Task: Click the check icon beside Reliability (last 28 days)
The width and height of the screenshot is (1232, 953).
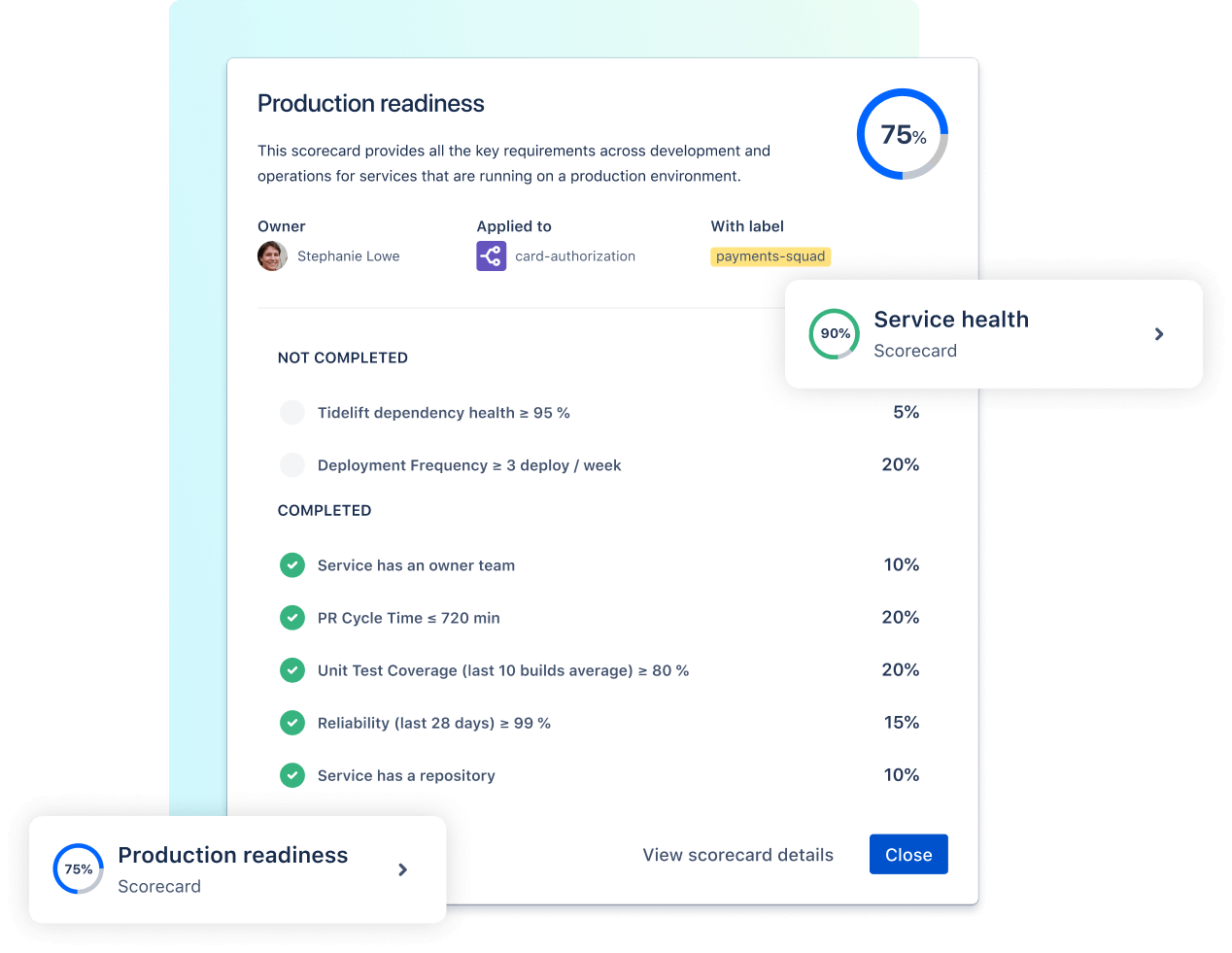Action: [292, 723]
